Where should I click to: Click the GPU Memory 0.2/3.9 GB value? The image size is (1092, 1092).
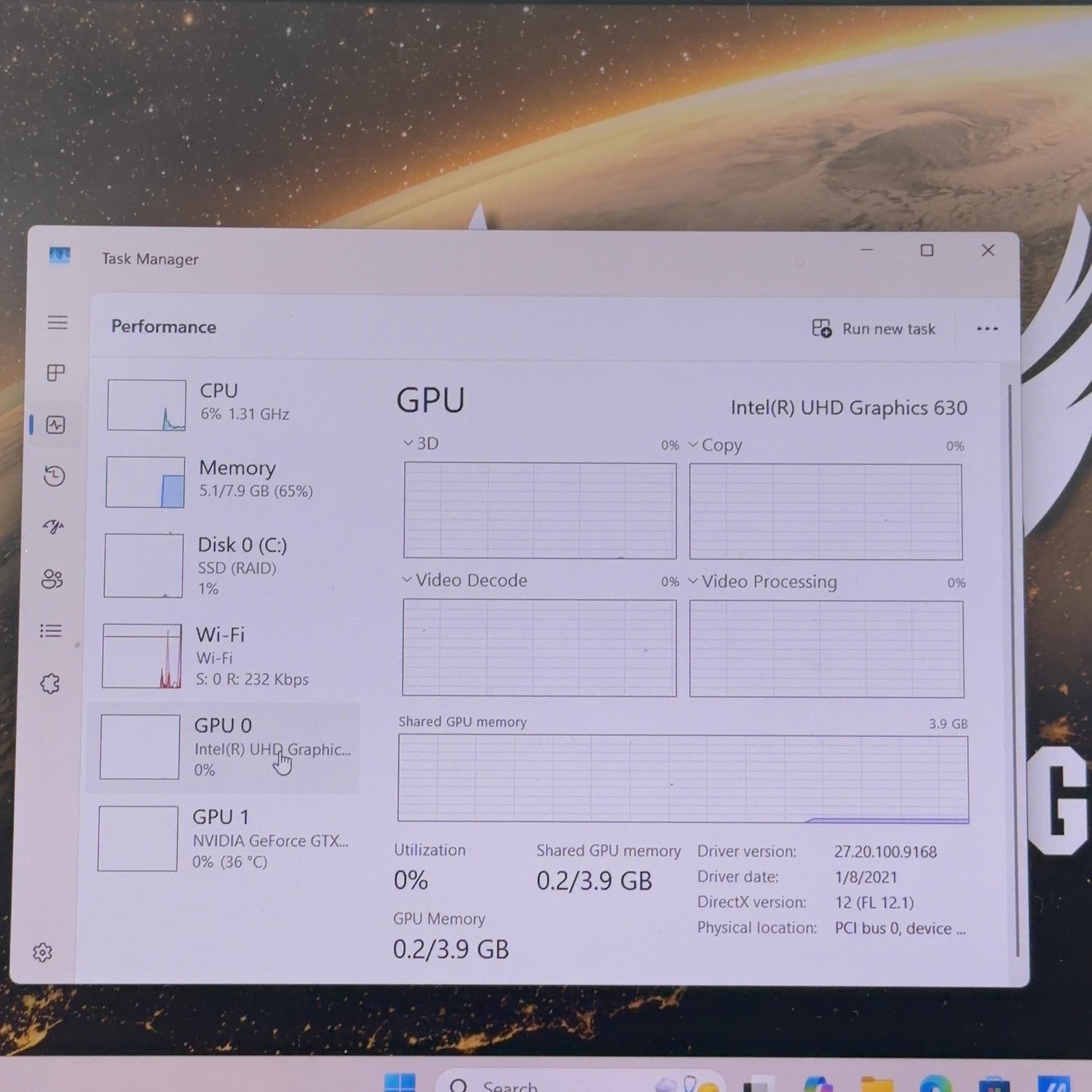tap(451, 949)
